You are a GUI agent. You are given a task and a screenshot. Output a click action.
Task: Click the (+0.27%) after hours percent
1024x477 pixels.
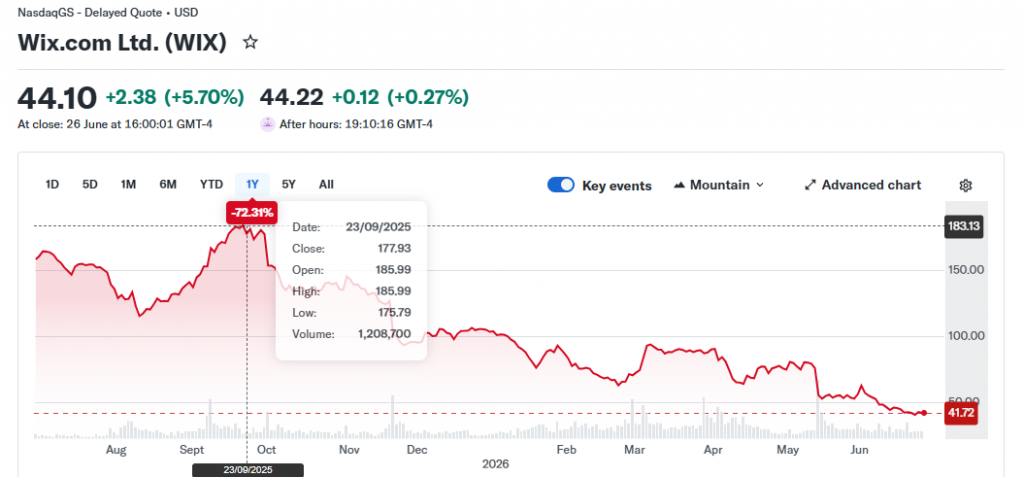[428, 97]
